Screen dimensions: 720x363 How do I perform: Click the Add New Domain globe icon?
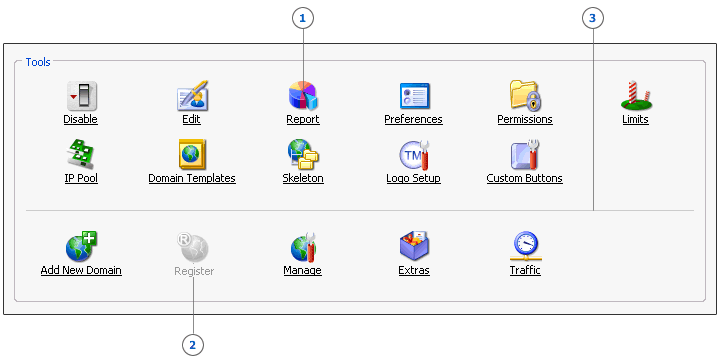81,246
